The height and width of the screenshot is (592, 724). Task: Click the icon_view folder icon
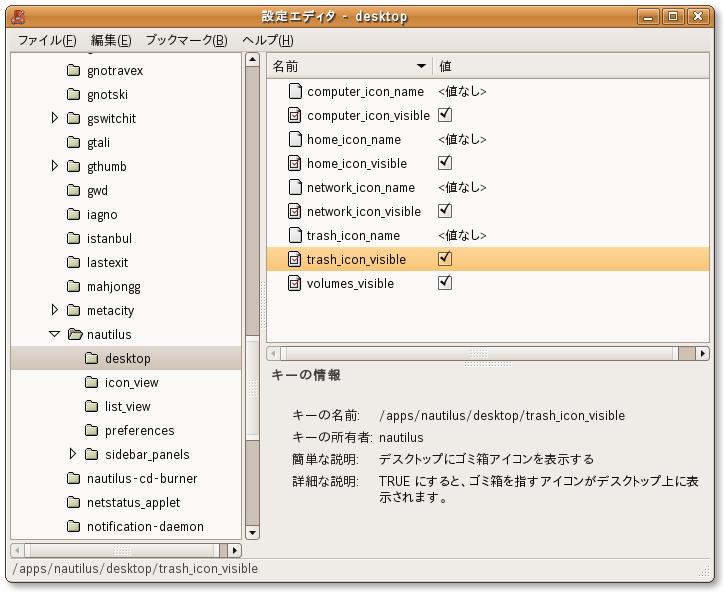(91, 382)
